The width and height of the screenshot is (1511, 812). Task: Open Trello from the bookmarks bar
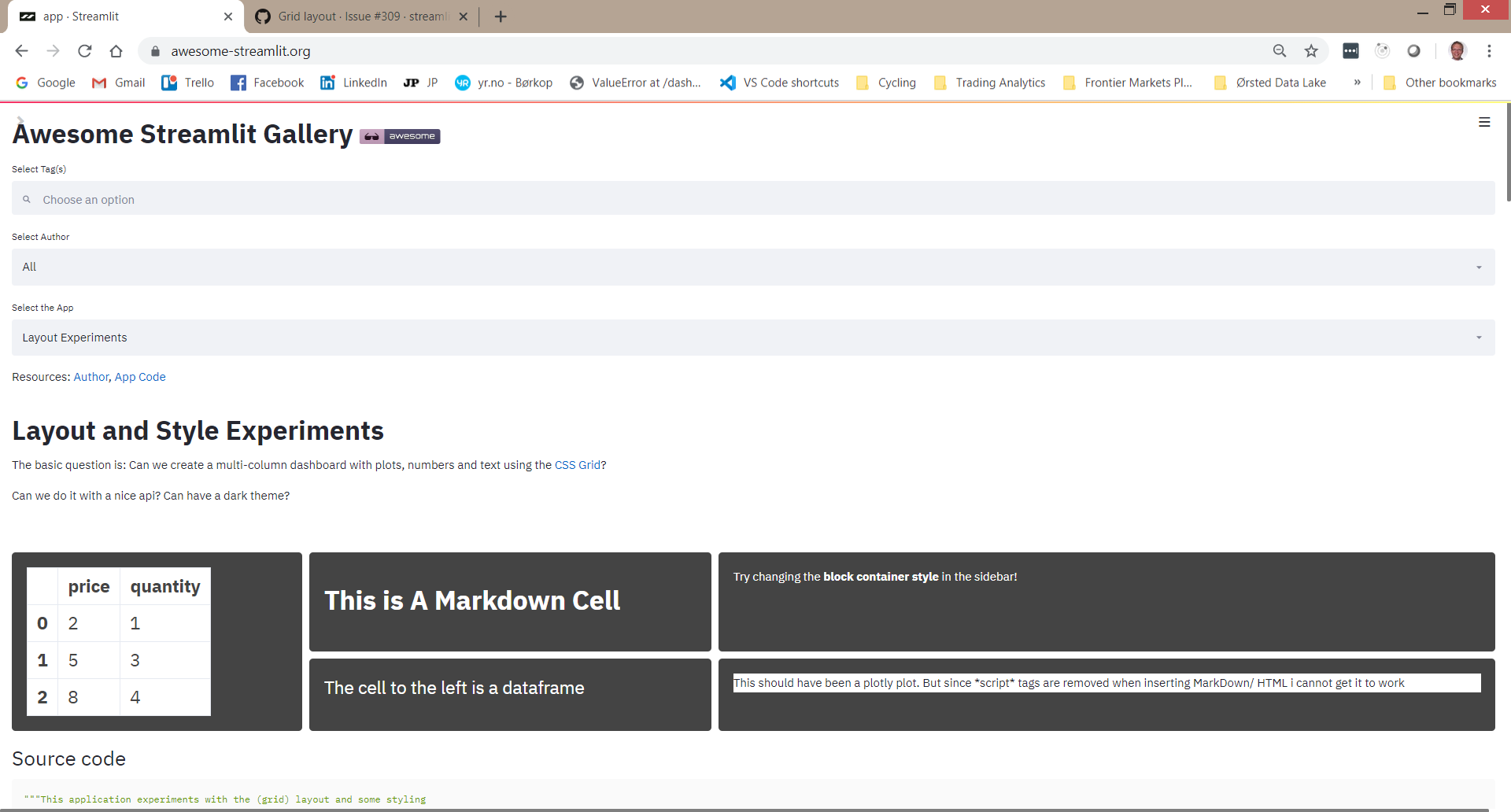[187, 82]
